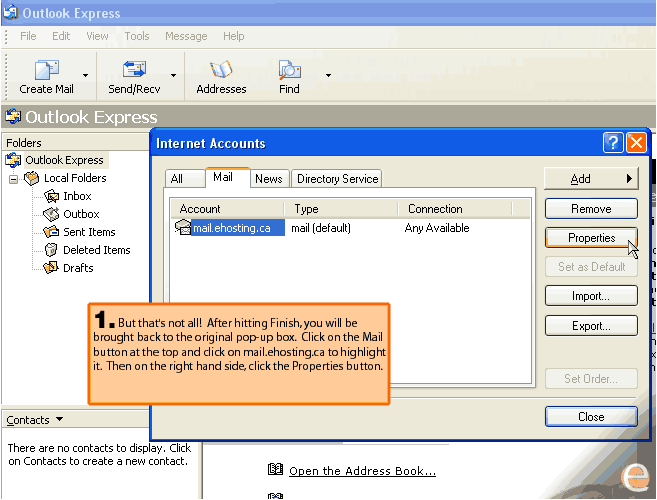Click the Close button in Internet Accounts

point(591,417)
